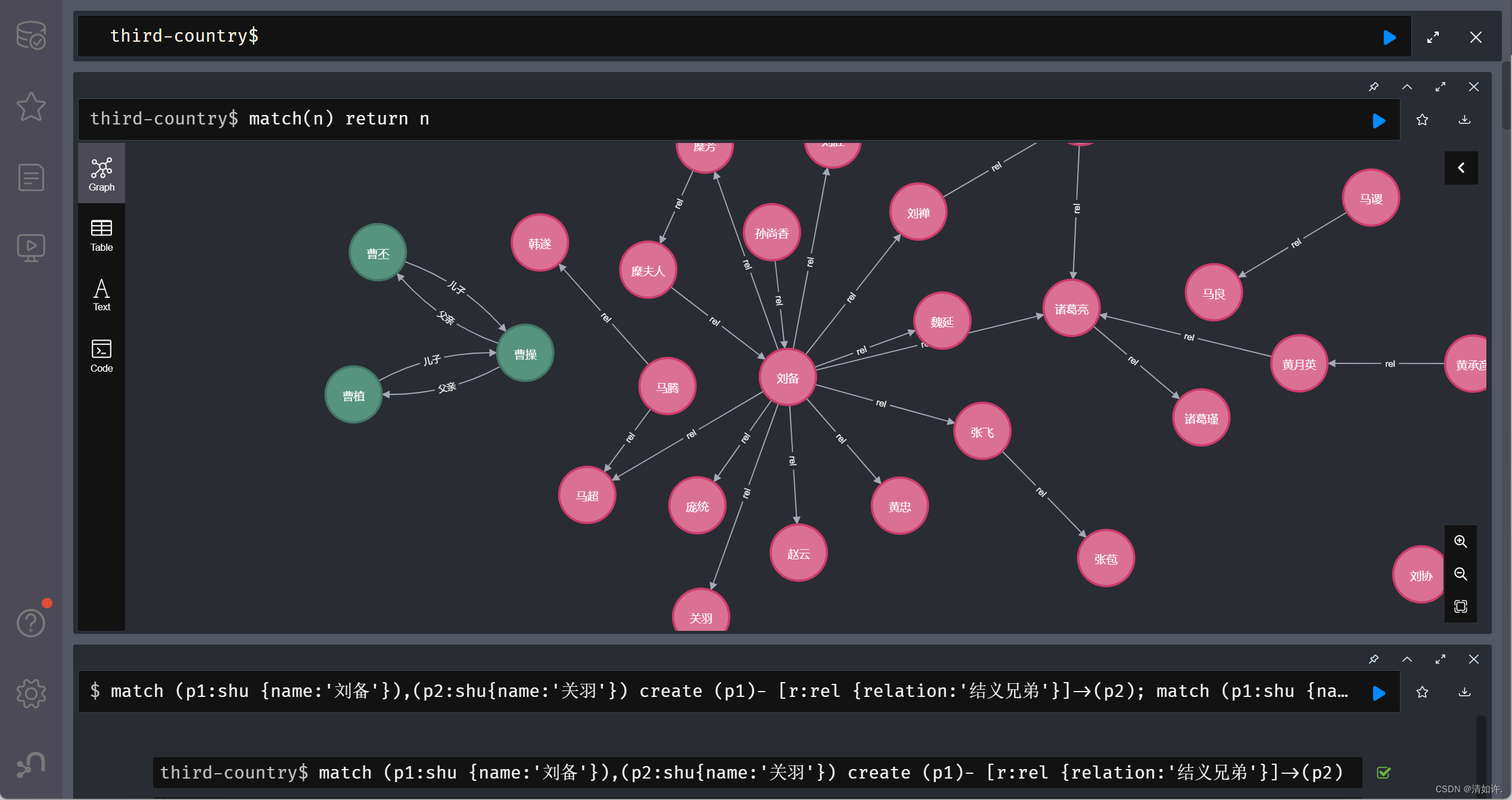Open browser settings gear icon
The width and height of the screenshot is (1512, 800).
31,693
